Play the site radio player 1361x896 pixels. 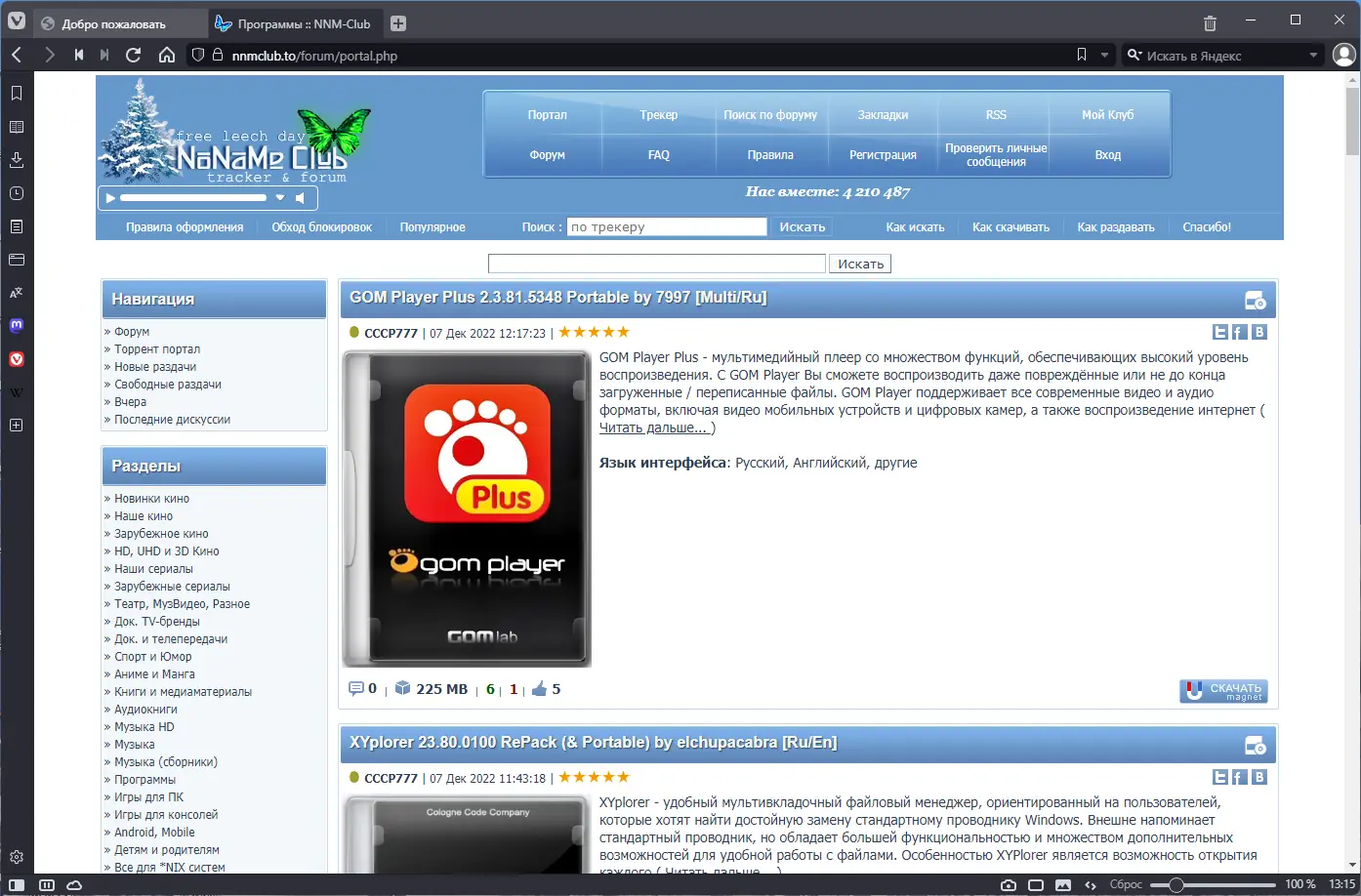(x=110, y=197)
